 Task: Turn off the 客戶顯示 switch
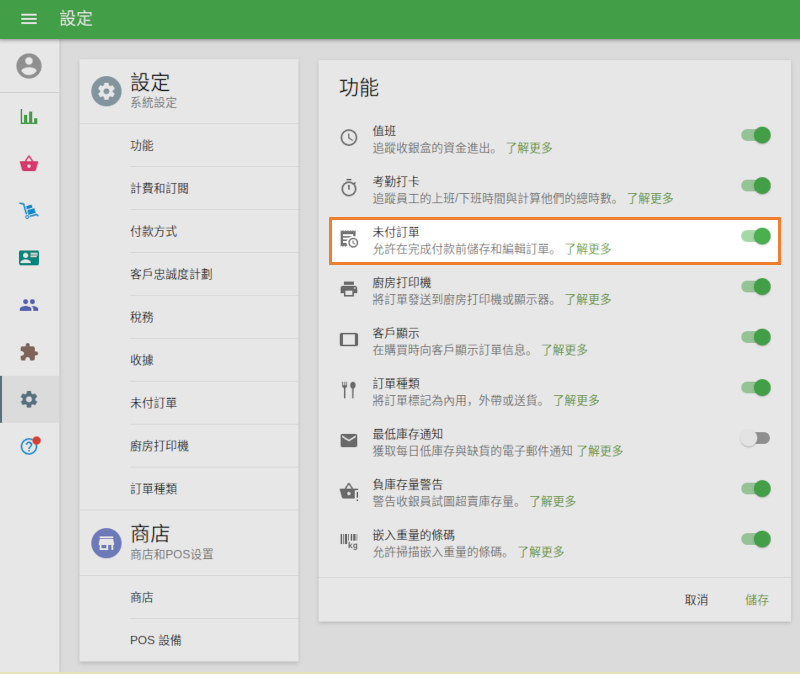(756, 338)
